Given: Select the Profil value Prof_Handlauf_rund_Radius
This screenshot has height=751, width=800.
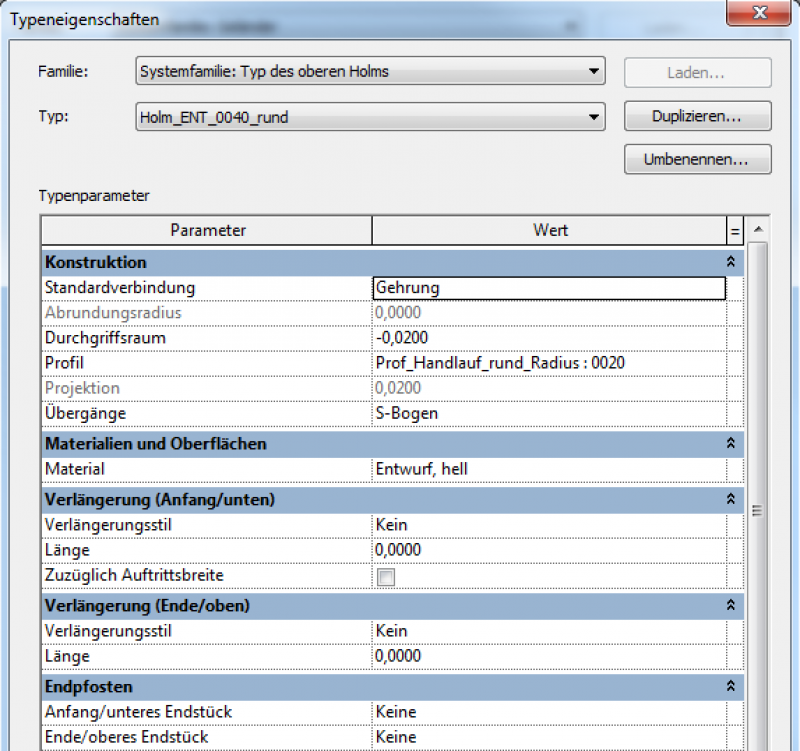Looking at the screenshot, I should tap(548, 363).
